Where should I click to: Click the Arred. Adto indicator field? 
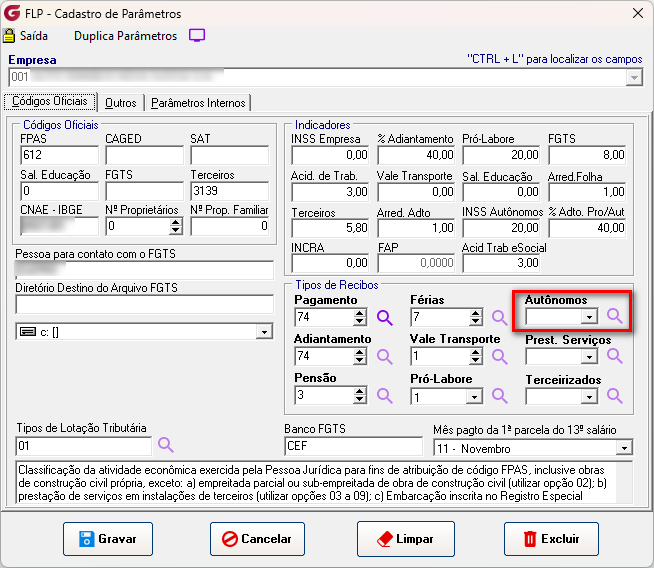pos(416,228)
